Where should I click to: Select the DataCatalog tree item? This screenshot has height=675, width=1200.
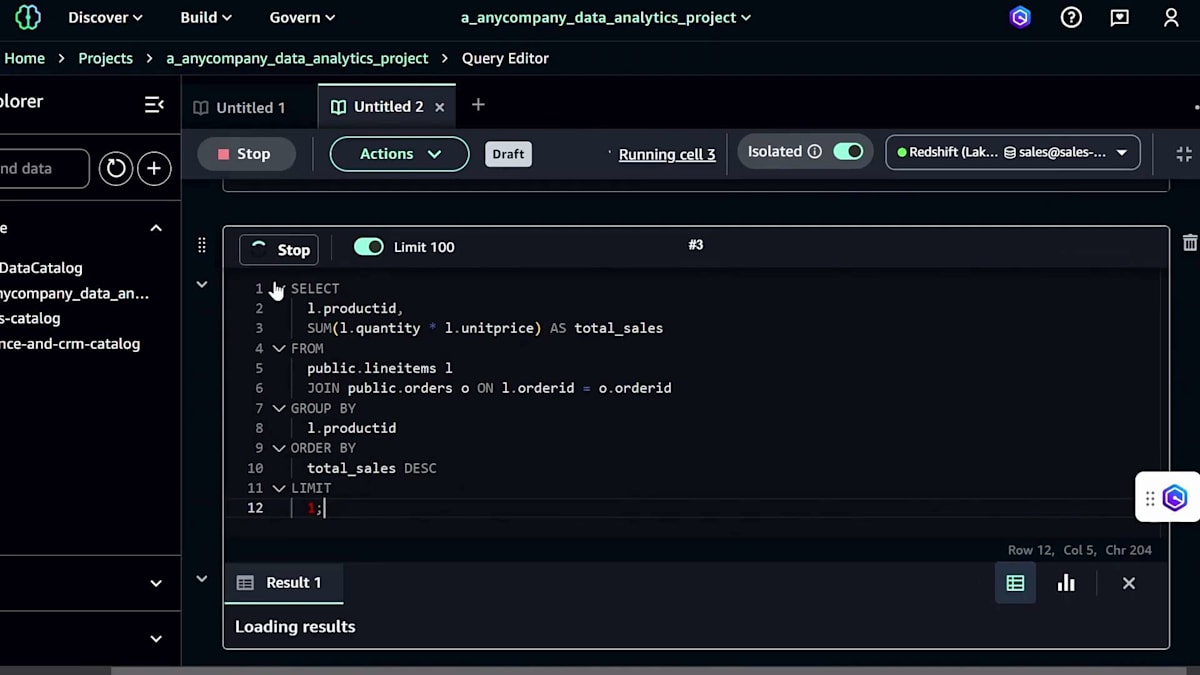41,268
